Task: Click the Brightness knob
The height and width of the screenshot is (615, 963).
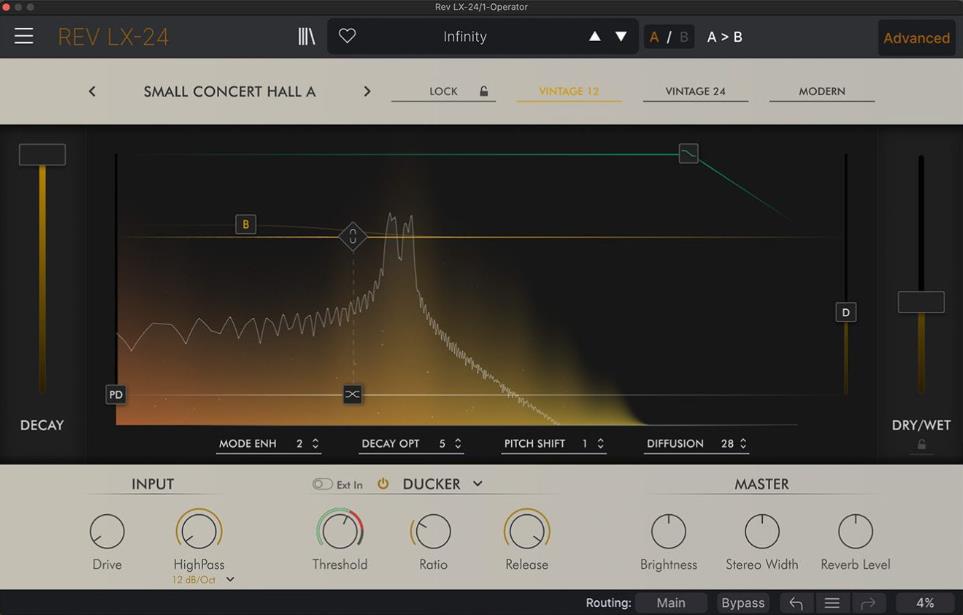Action: pos(668,531)
